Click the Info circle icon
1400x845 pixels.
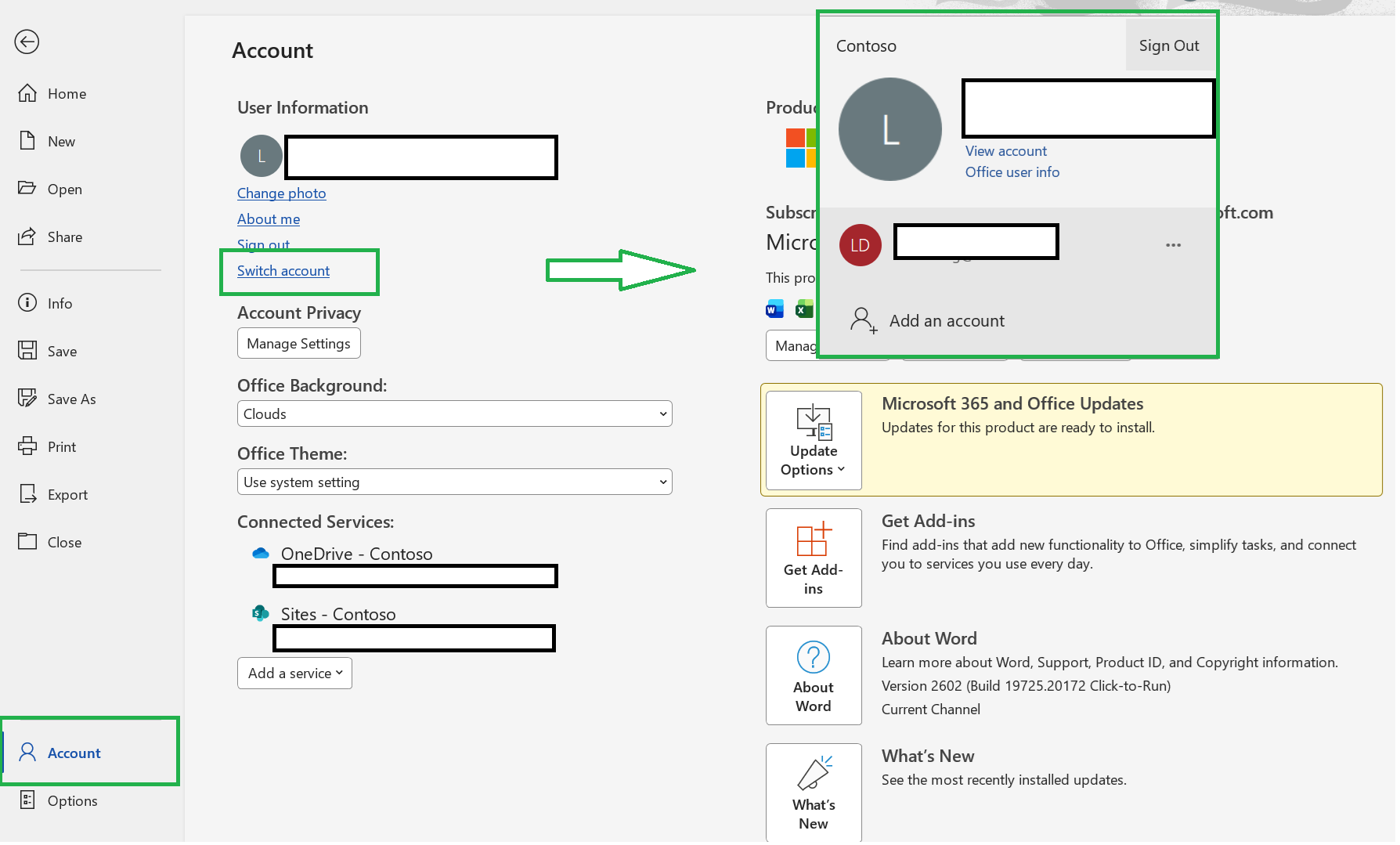click(x=27, y=302)
